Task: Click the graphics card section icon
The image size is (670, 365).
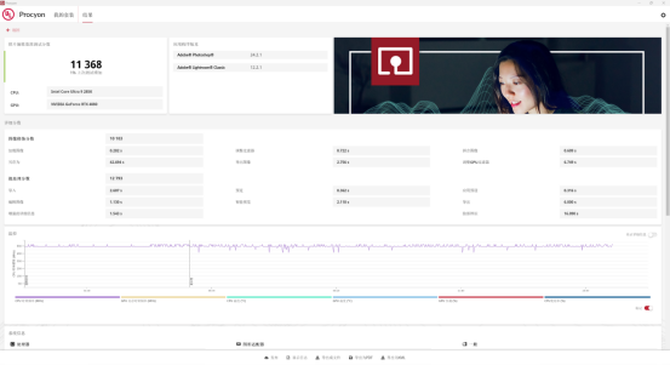Action: click(238, 344)
